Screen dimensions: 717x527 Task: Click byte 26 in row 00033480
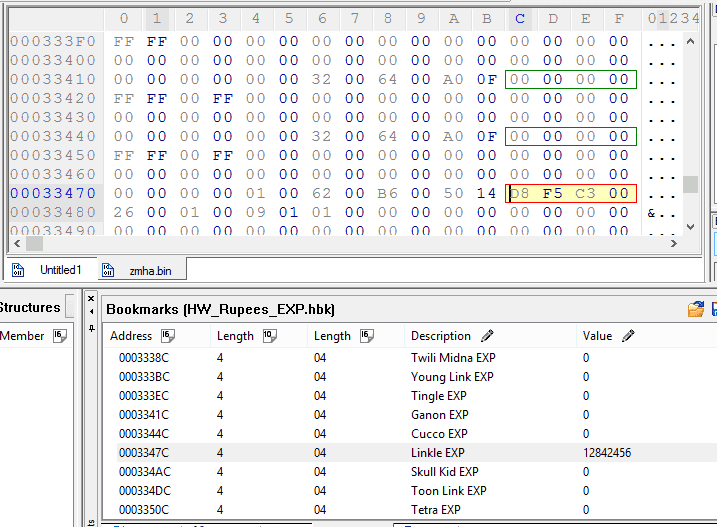123,213
